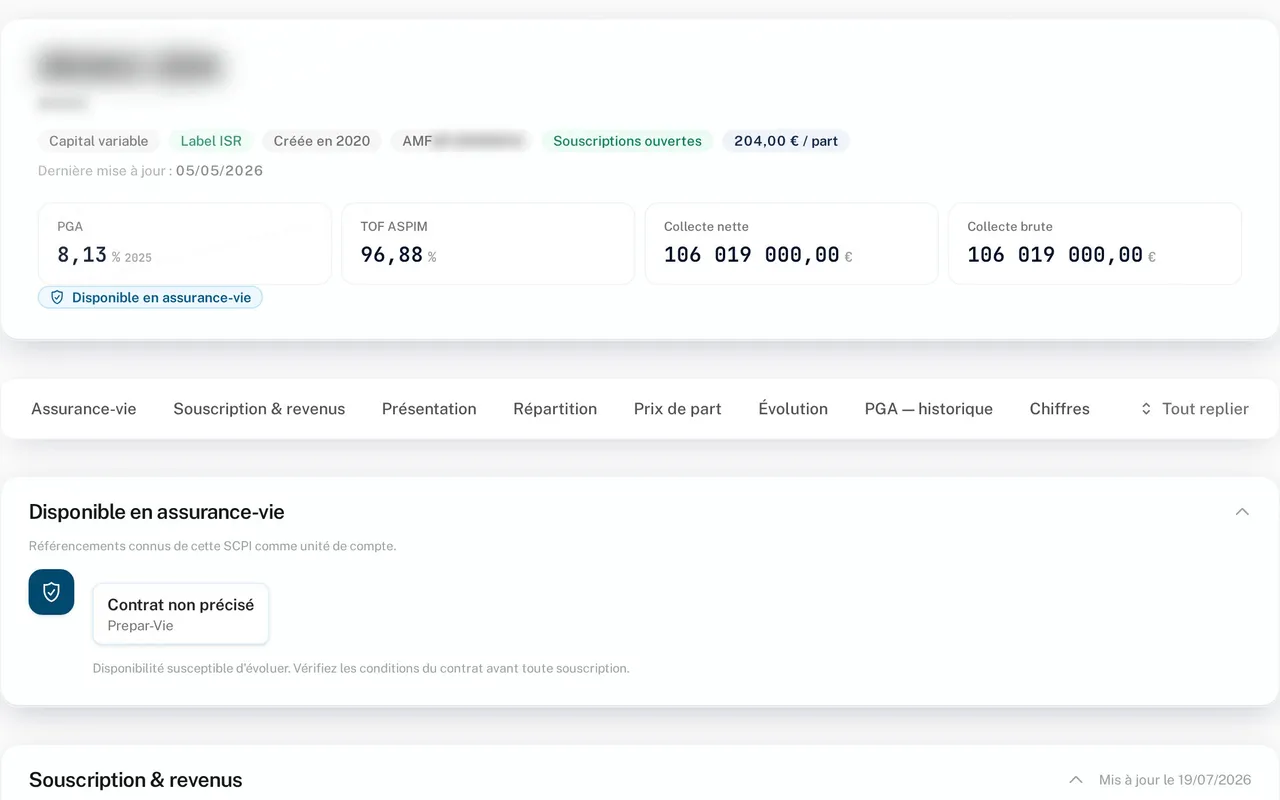Click the TOF ASPIM 96,88 % card
Screen dimensions: 1280x800
[488, 244]
